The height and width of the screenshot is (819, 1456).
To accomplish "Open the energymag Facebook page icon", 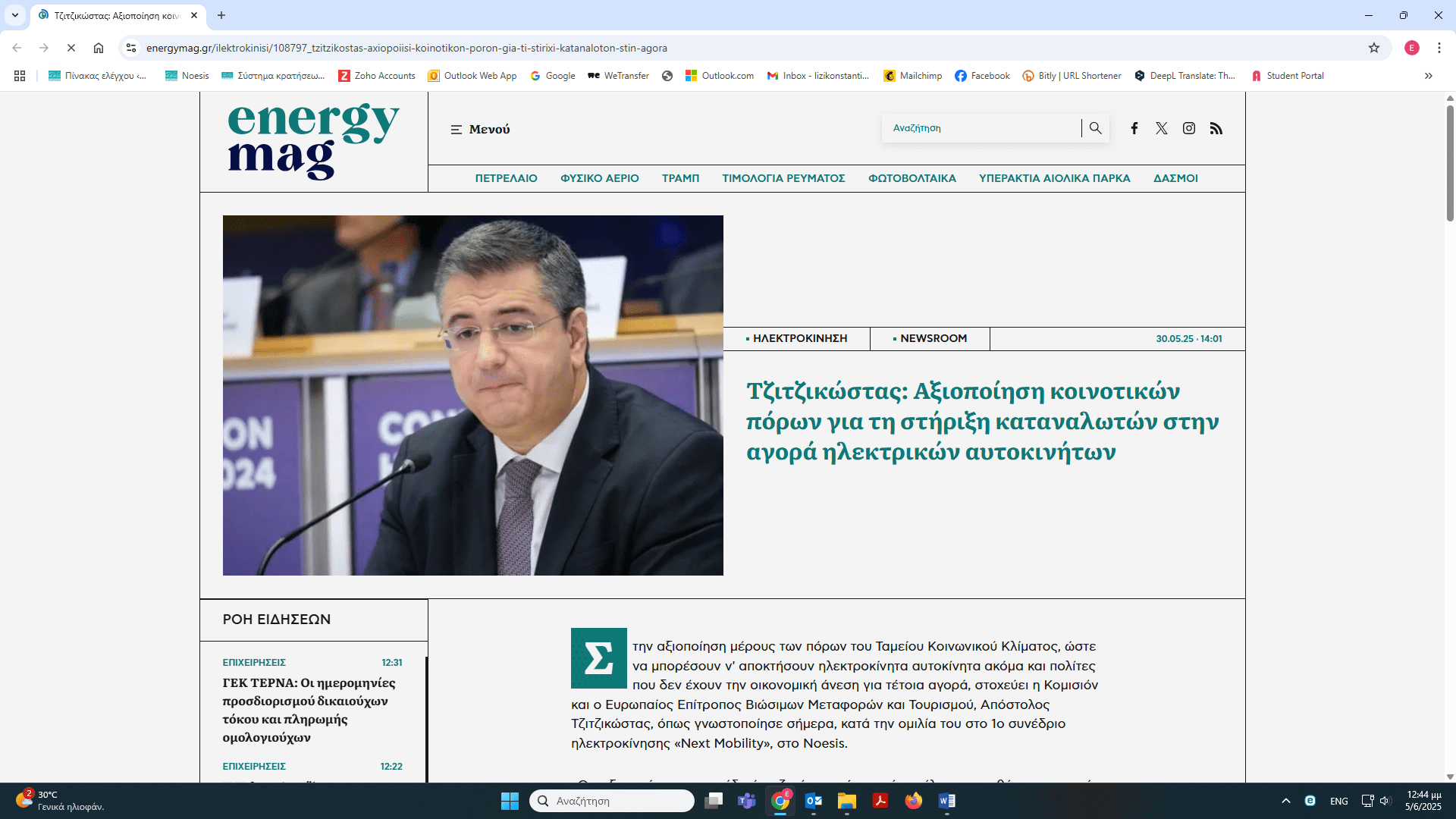I will pos(1134,128).
